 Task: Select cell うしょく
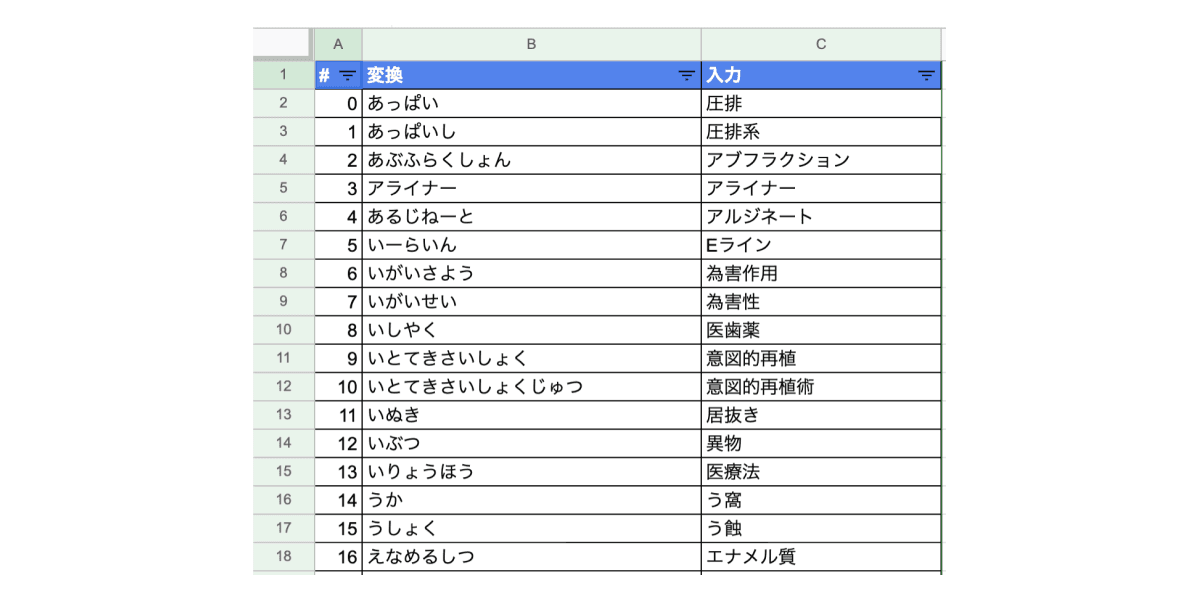pos(532,528)
